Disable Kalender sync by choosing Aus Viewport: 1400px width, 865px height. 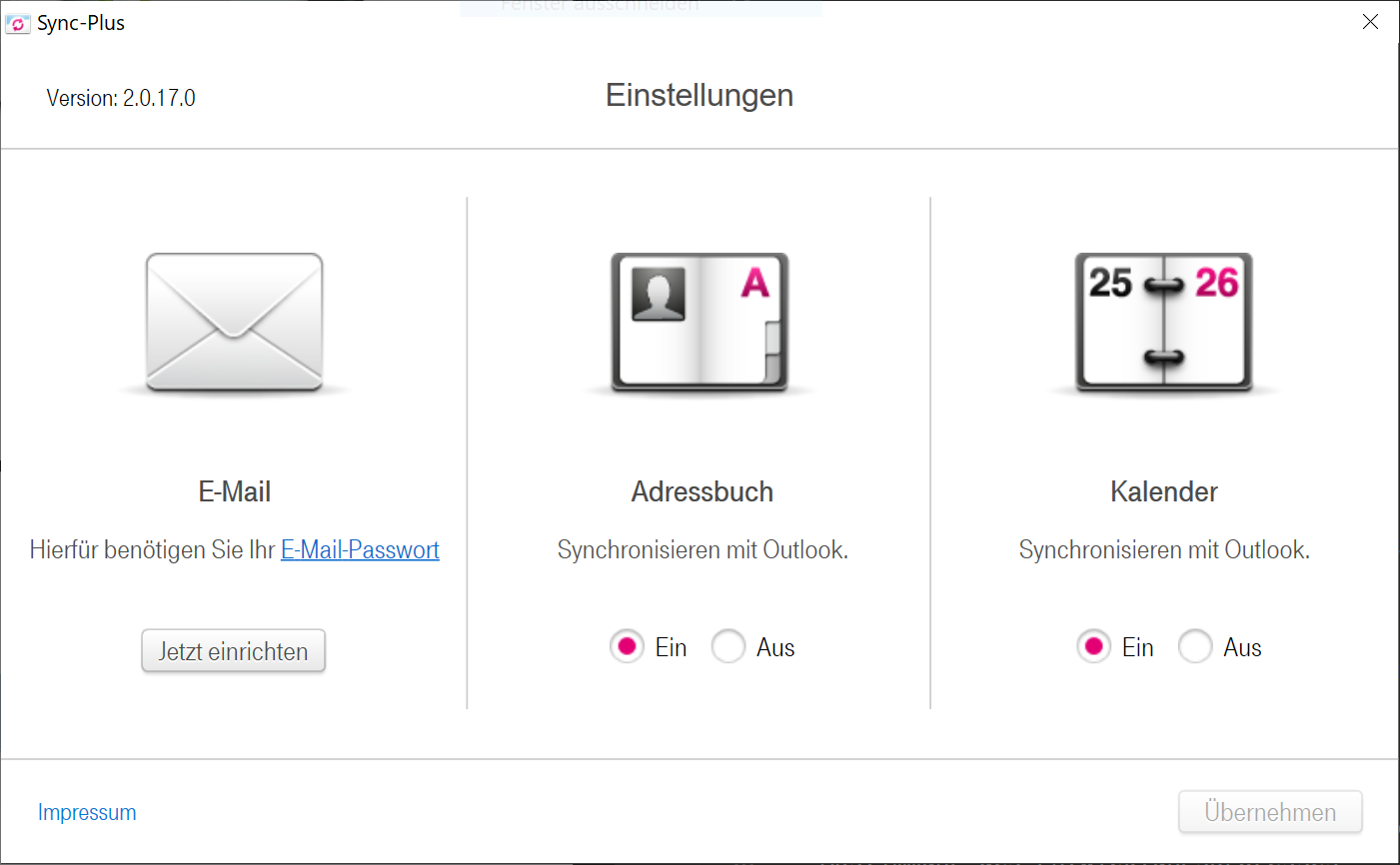point(1195,647)
